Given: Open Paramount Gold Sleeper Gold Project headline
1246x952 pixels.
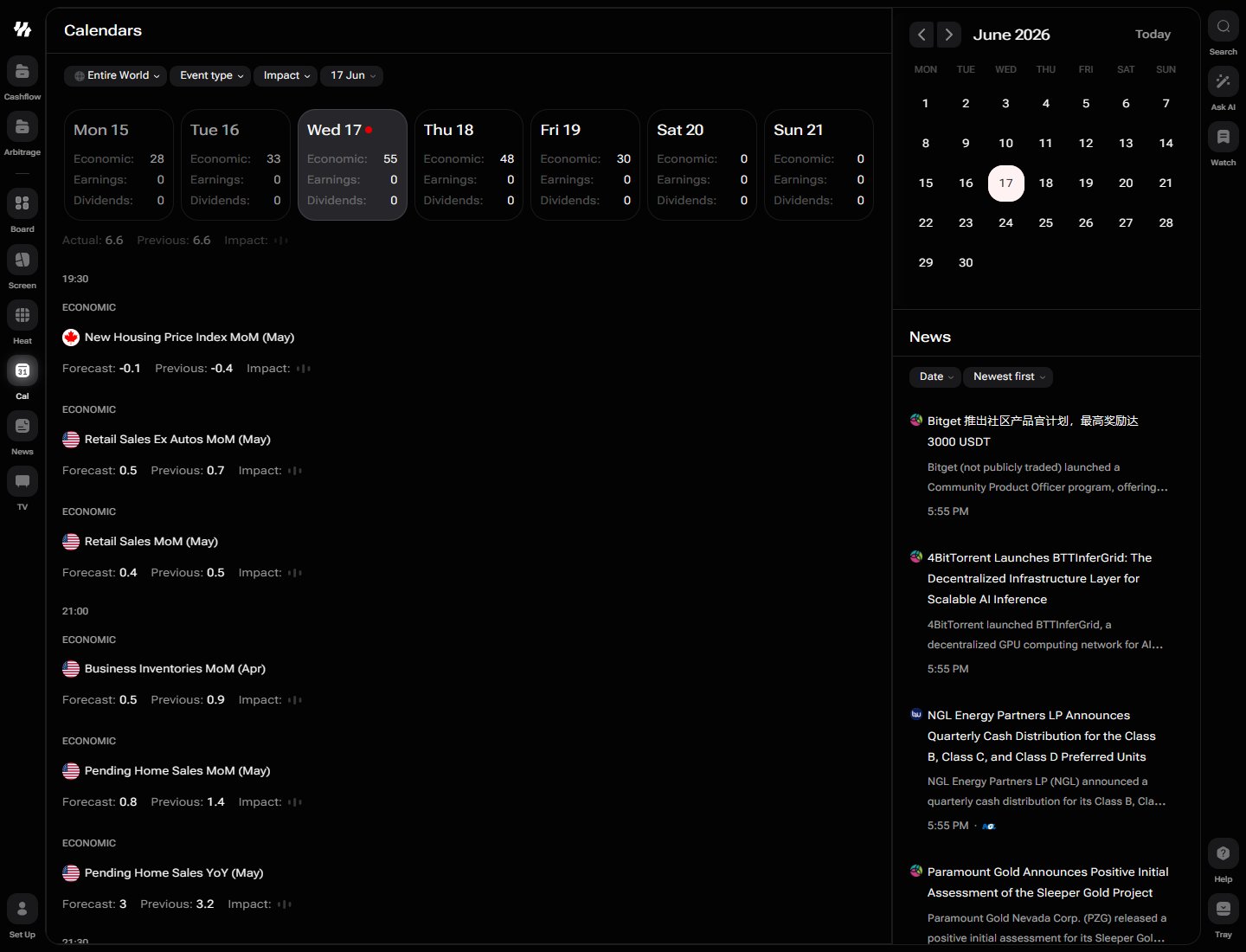Looking at the screenshot, I should coord(1048,882).
